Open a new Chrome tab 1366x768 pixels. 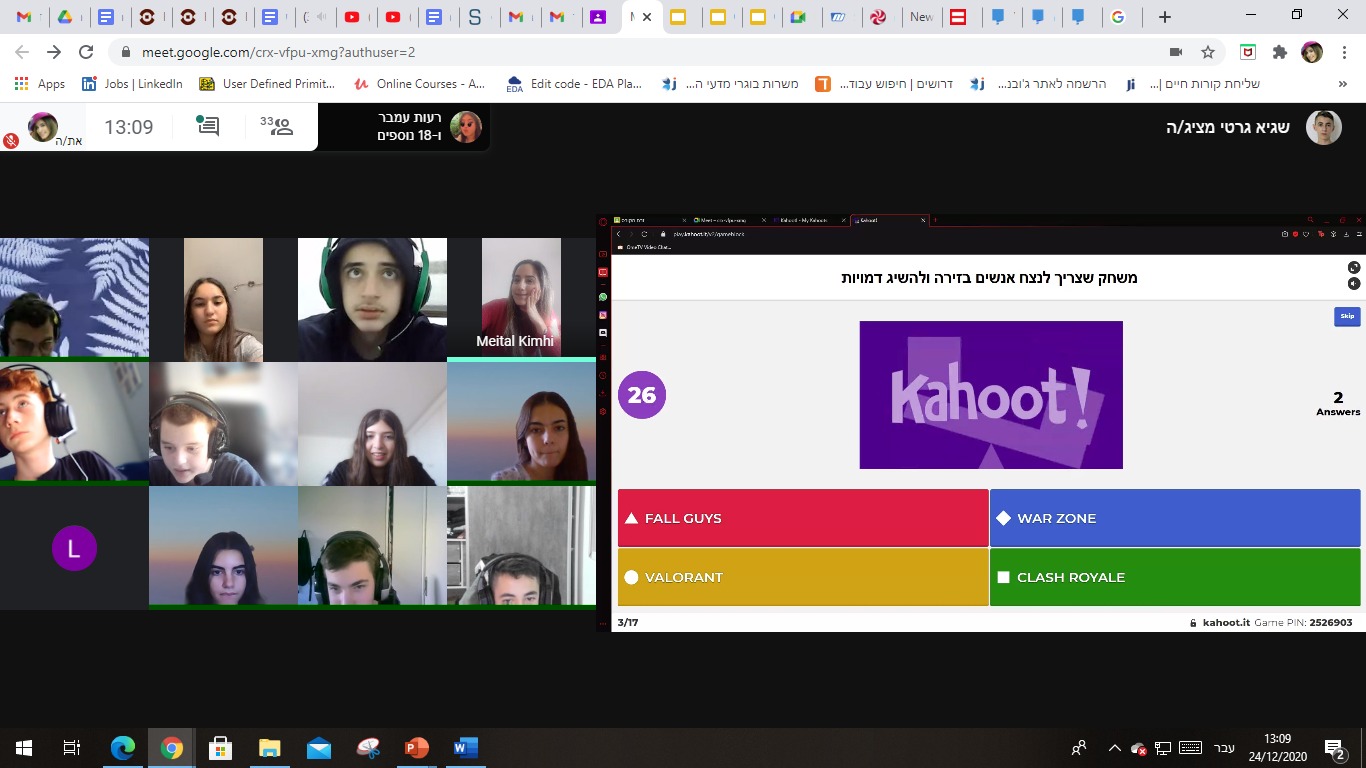click(1164, 17)
